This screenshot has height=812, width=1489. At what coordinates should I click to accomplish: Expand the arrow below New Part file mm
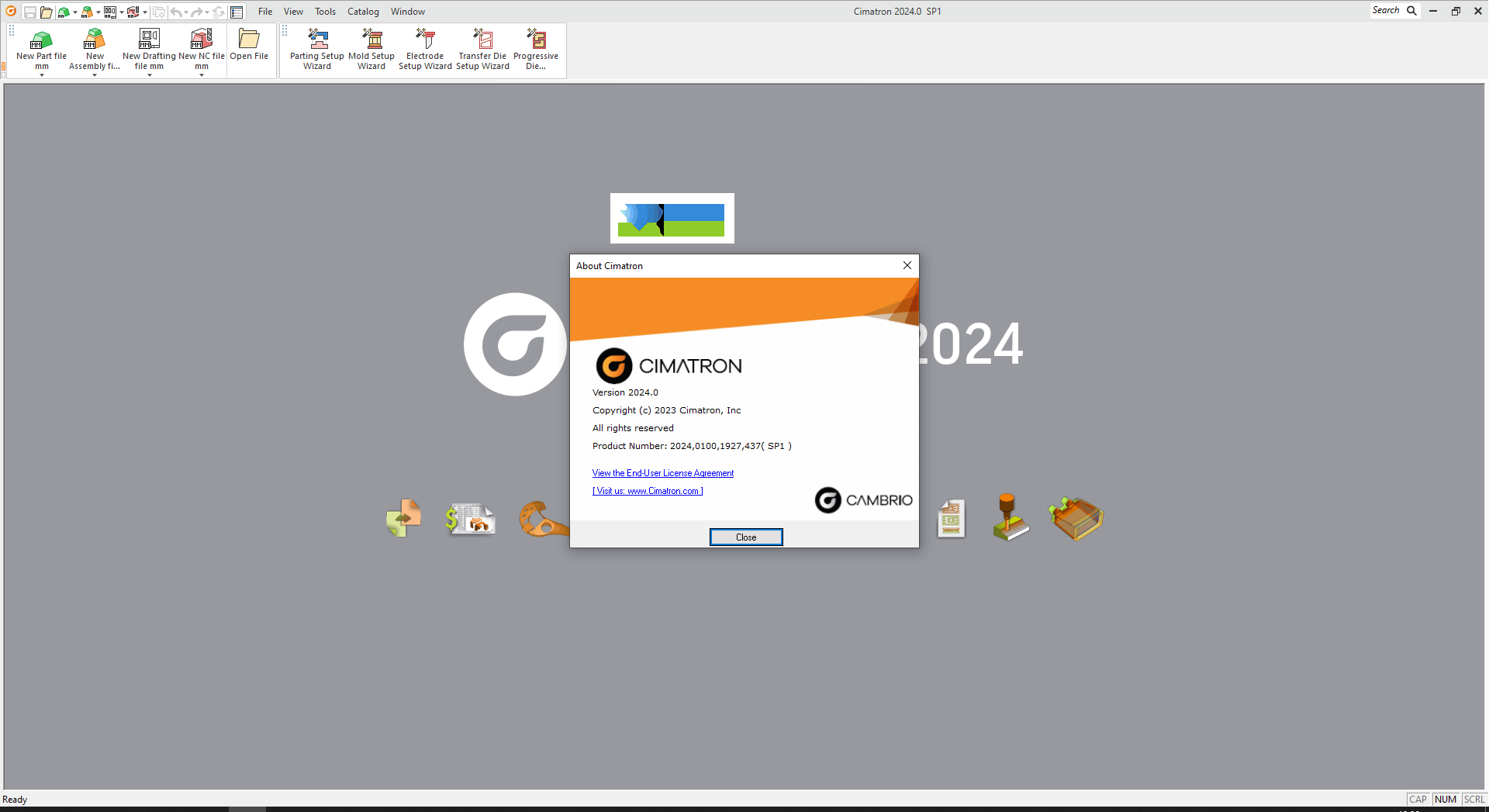tap(42, 75)
